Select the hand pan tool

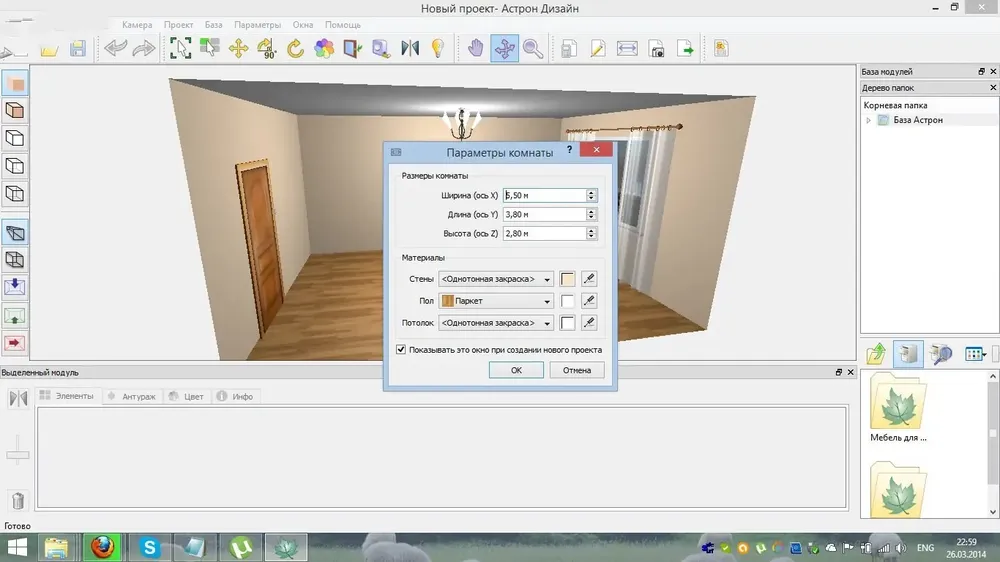click(x=475, y=48)
